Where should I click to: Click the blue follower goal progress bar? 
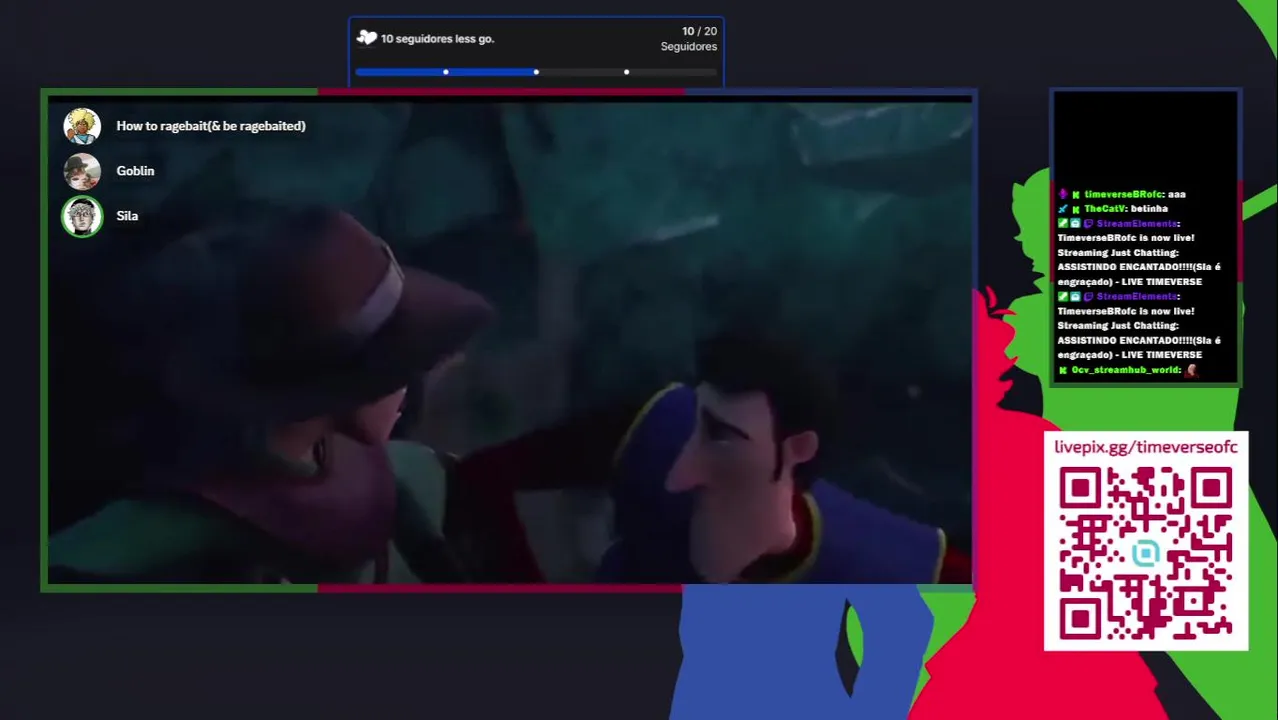536,72
